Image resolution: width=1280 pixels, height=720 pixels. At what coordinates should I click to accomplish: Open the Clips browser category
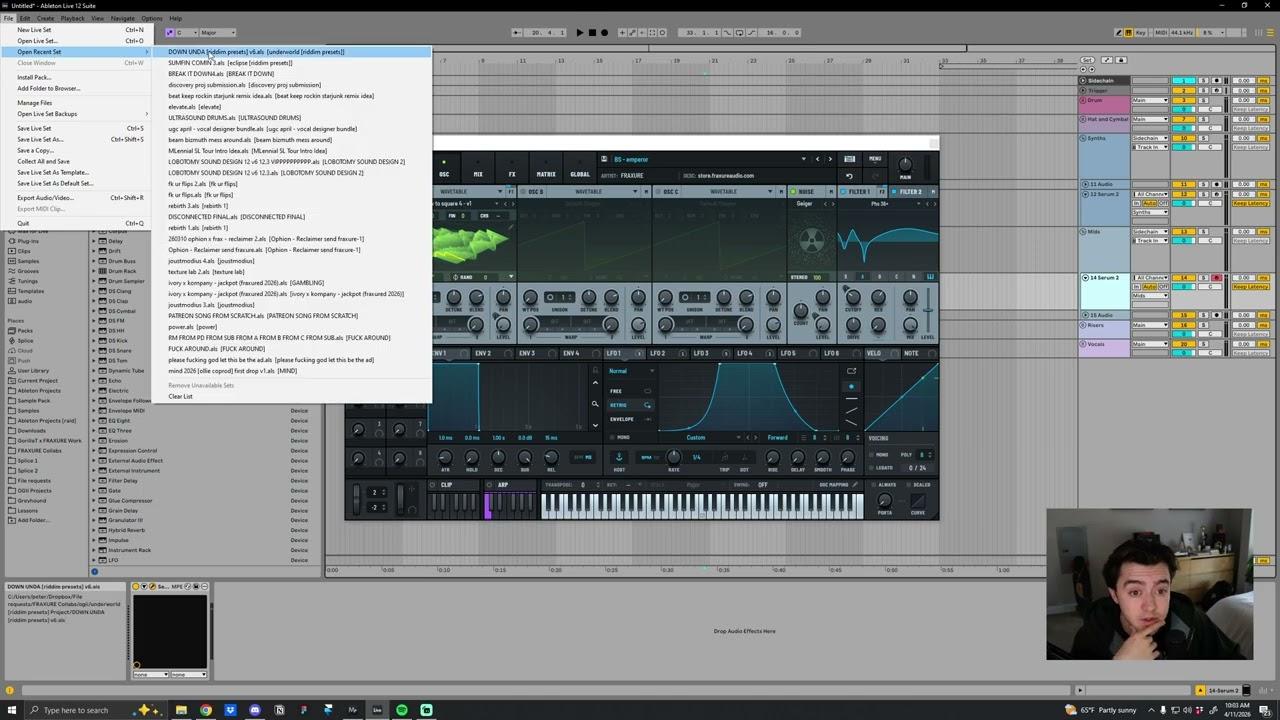click(x=24, y=251)
